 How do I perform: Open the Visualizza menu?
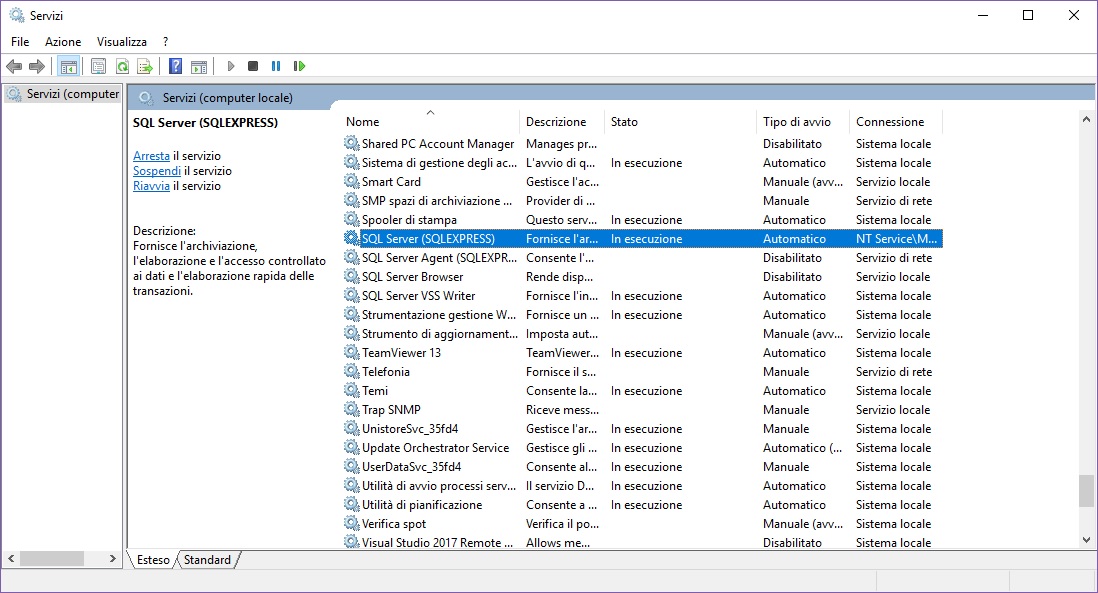[x=122, y=42]
